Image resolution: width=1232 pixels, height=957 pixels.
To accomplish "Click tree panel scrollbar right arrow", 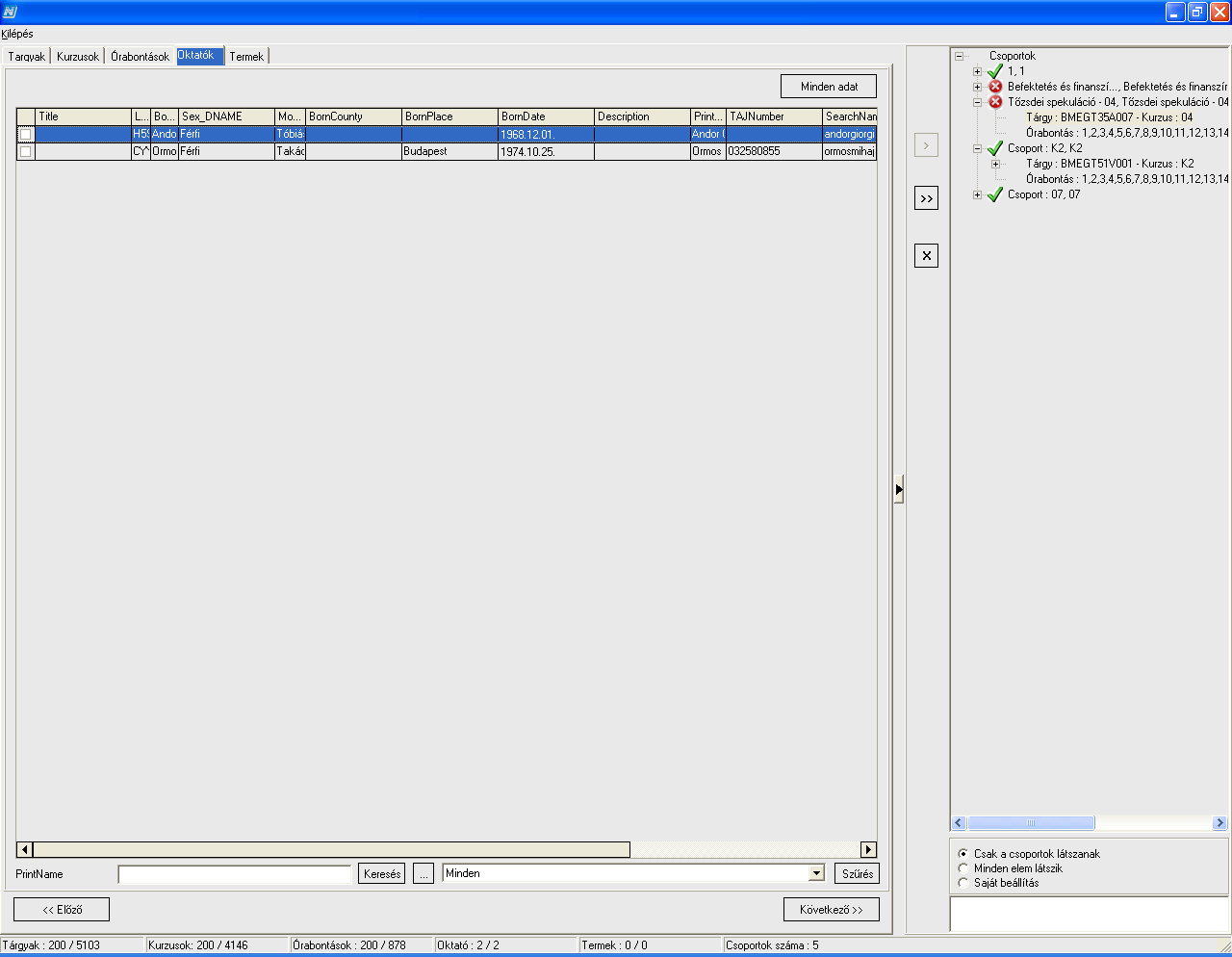I will [x=1219, y=823].
